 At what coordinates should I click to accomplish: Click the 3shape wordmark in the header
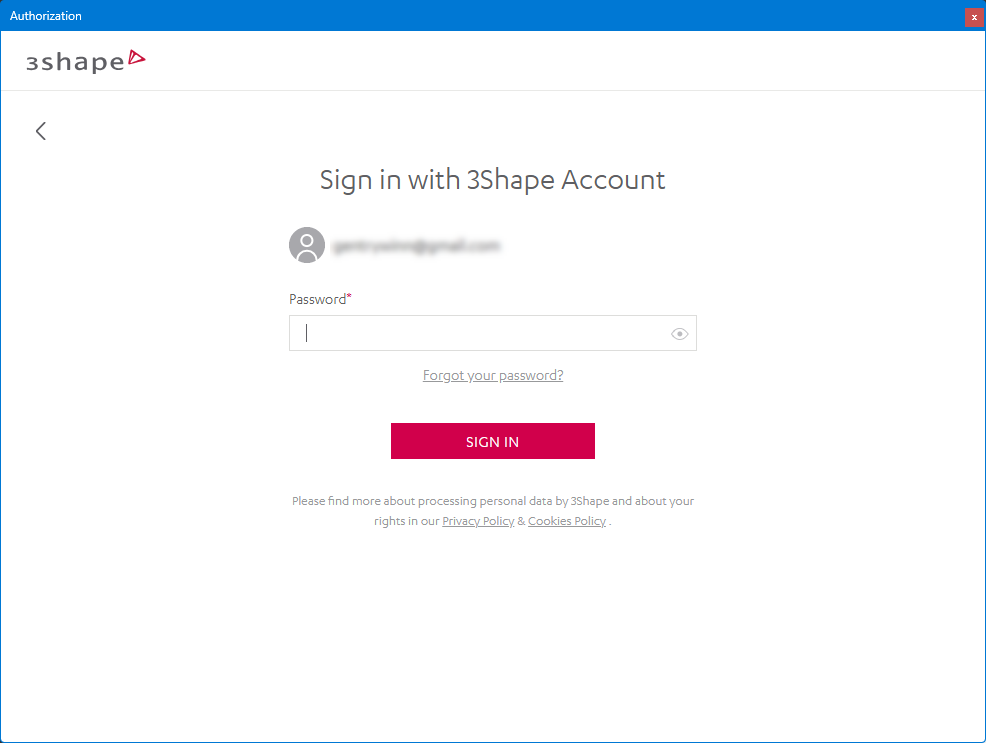click(x=75, y=62)
